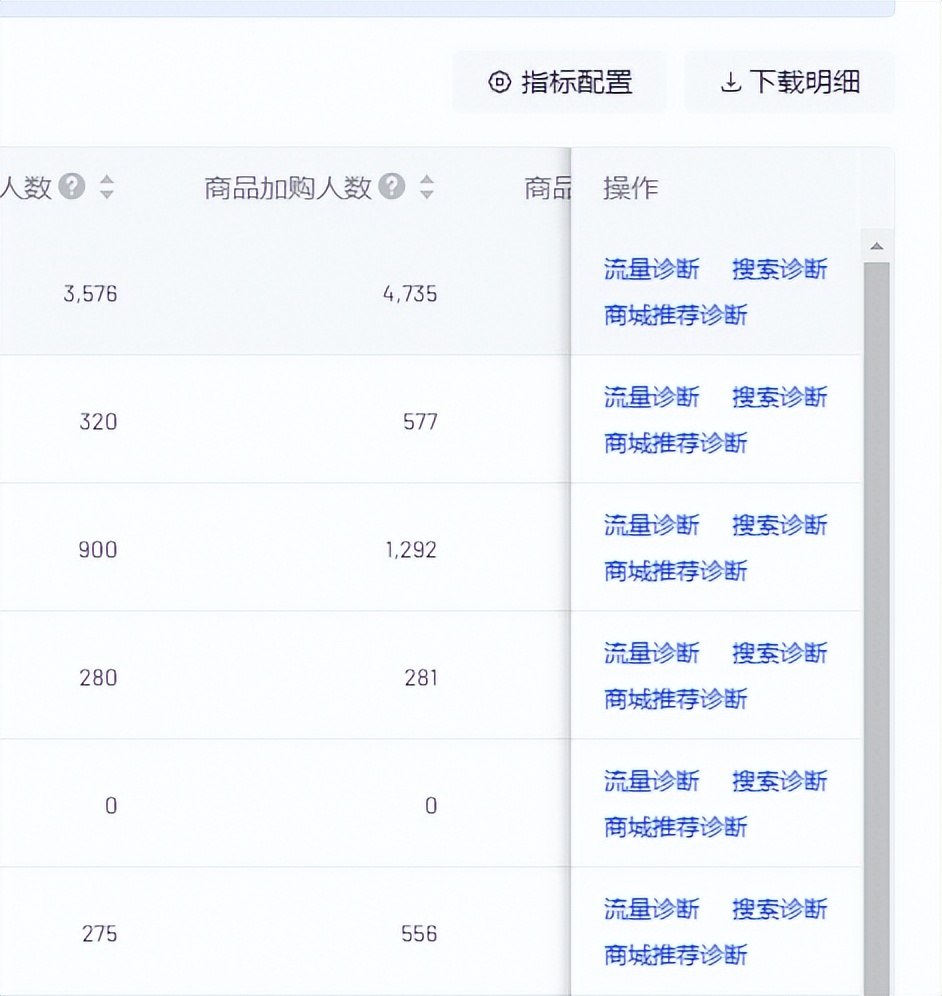
Task: Click the question-mark help icon beside 商品加购人数
Action: click(390, 186)
